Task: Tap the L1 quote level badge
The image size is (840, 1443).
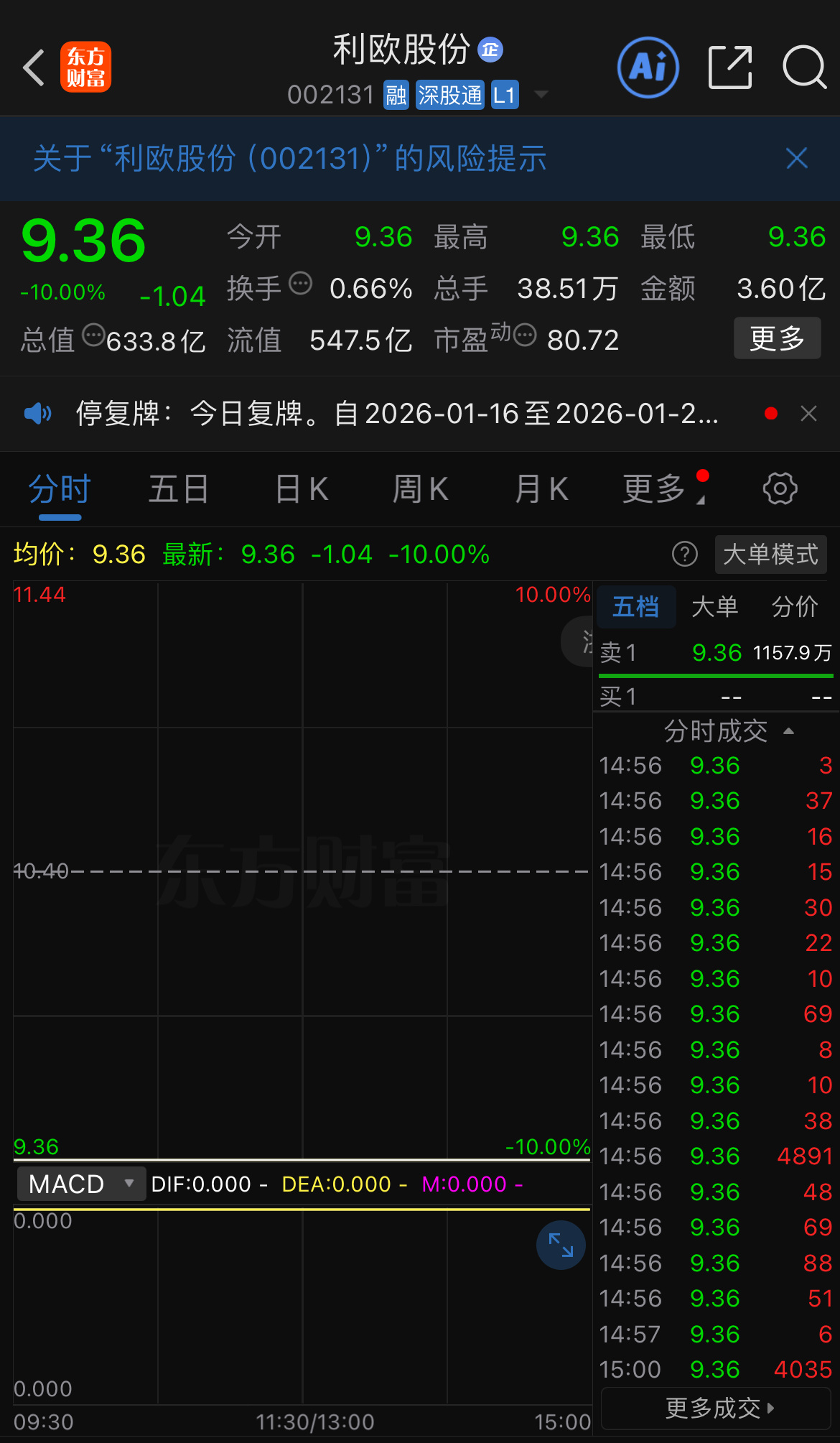Action: pos(505,95)
